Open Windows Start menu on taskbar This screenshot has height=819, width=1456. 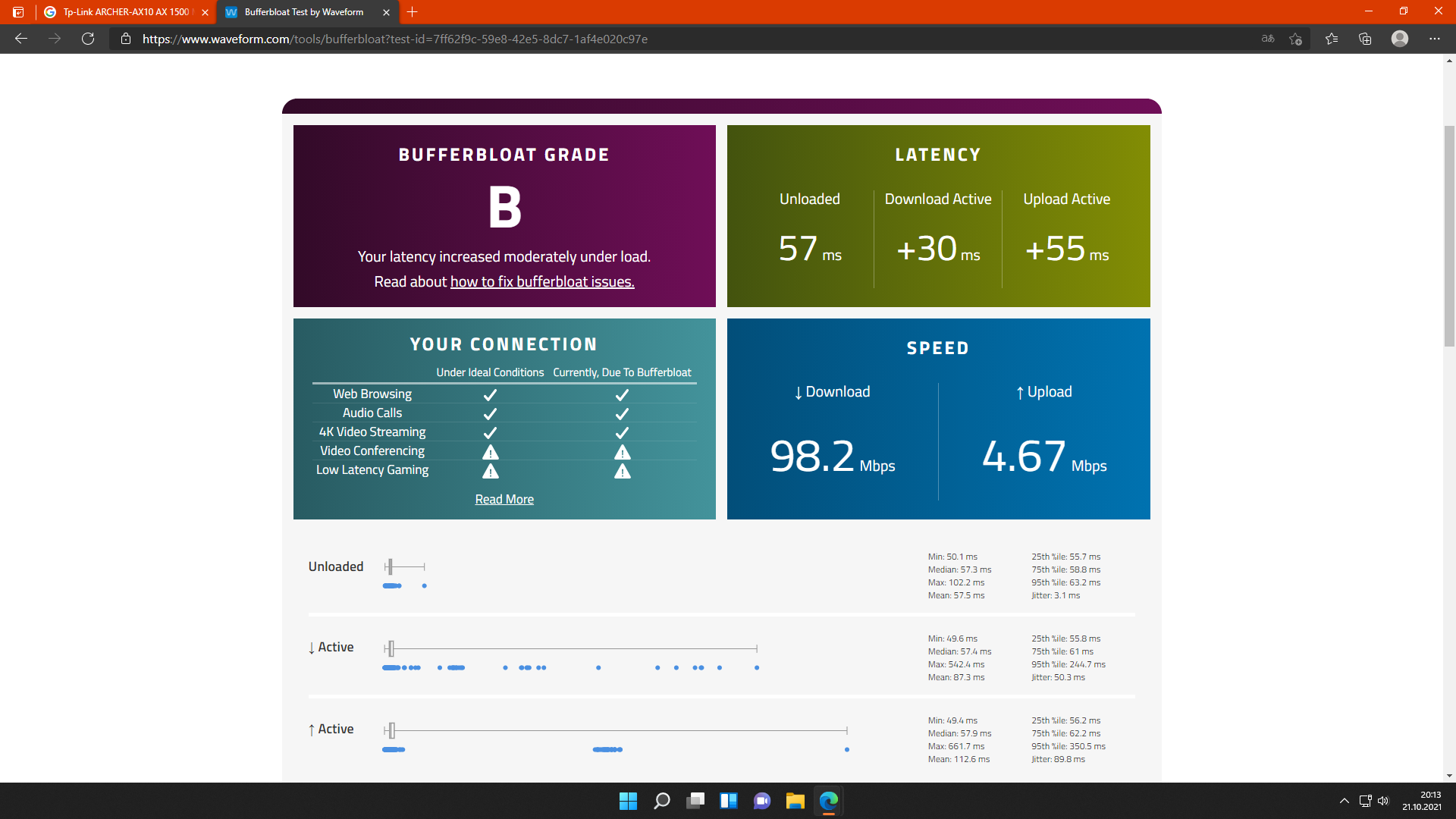[628, 801]
